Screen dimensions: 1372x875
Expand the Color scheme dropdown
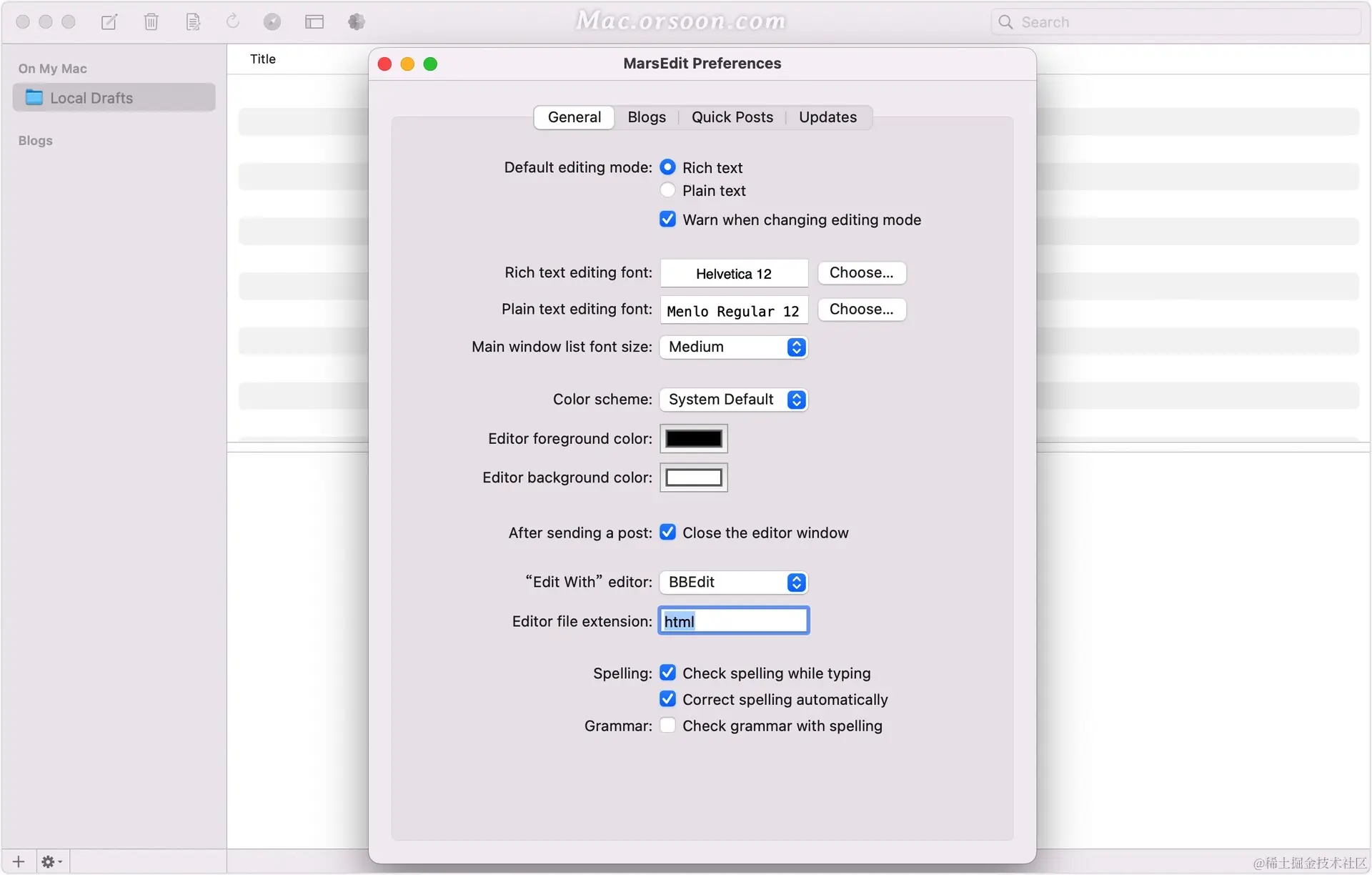click(x=733, y=400)
